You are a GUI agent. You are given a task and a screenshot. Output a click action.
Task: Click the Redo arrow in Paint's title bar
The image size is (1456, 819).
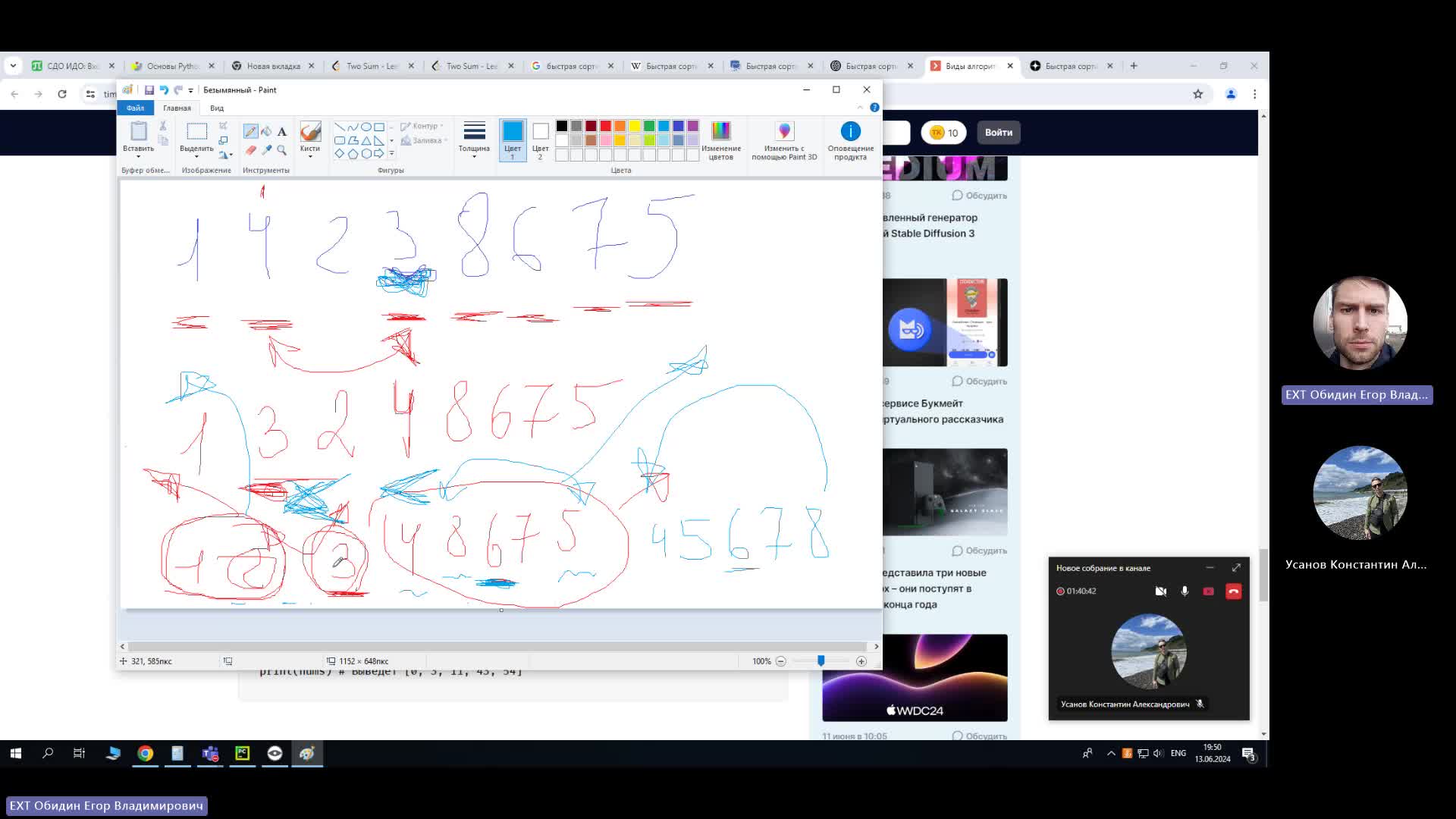pyautogui.click(x=177, y=89)
